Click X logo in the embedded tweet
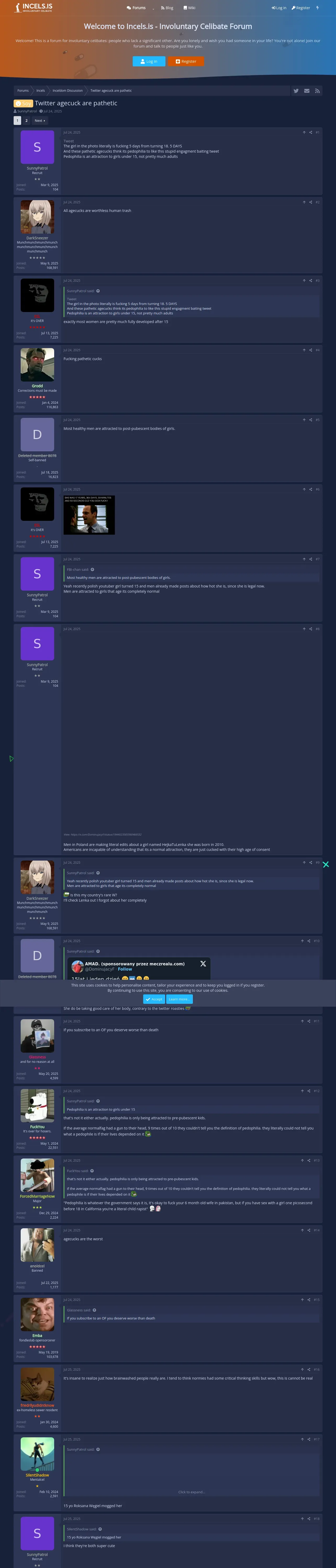The image size is (336, 1568). pyautogui.click(x=203, y=964)
